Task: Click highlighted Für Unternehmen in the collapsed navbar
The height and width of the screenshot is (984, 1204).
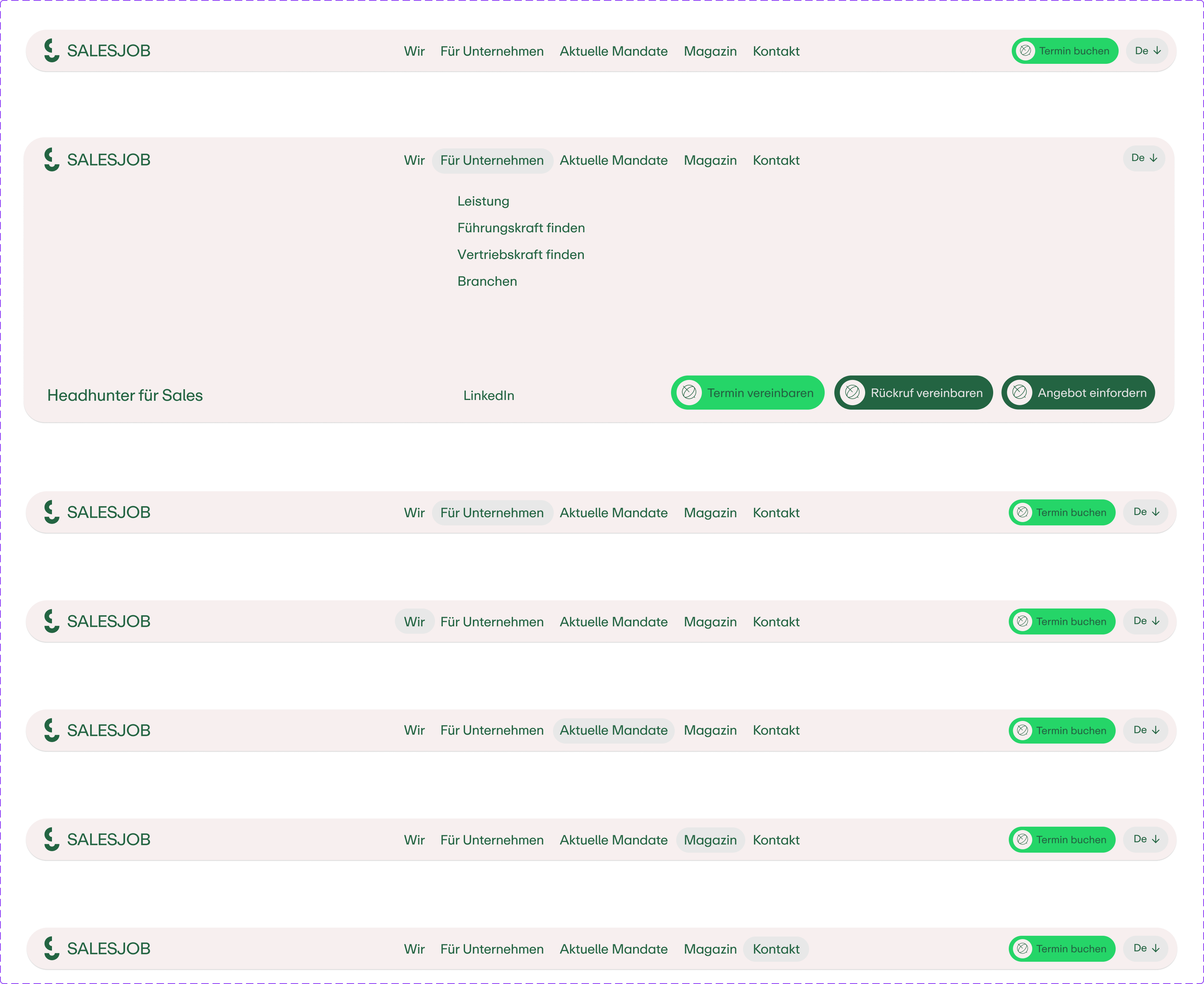Action: click(x=492, y=513)
